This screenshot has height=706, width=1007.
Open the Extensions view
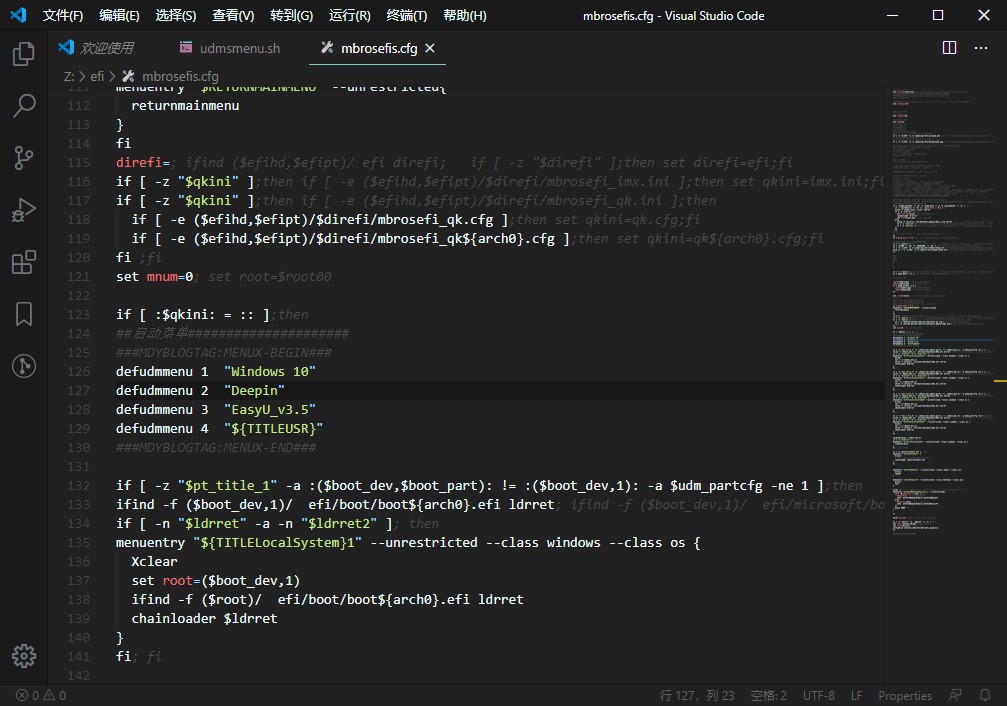pos(24,262)
